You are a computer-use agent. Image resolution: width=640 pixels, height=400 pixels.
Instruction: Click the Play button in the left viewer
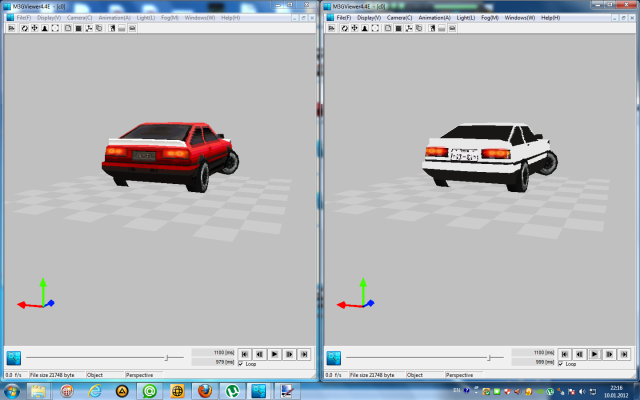pos(274,354)
